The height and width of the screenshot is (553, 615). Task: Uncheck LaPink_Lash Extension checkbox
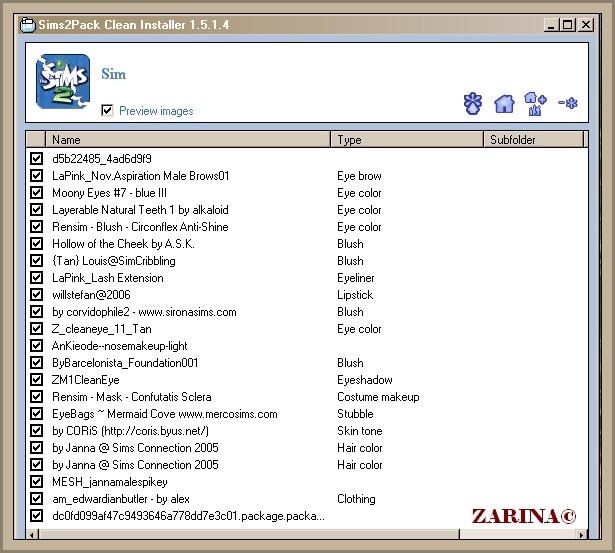tap(36, 277)
